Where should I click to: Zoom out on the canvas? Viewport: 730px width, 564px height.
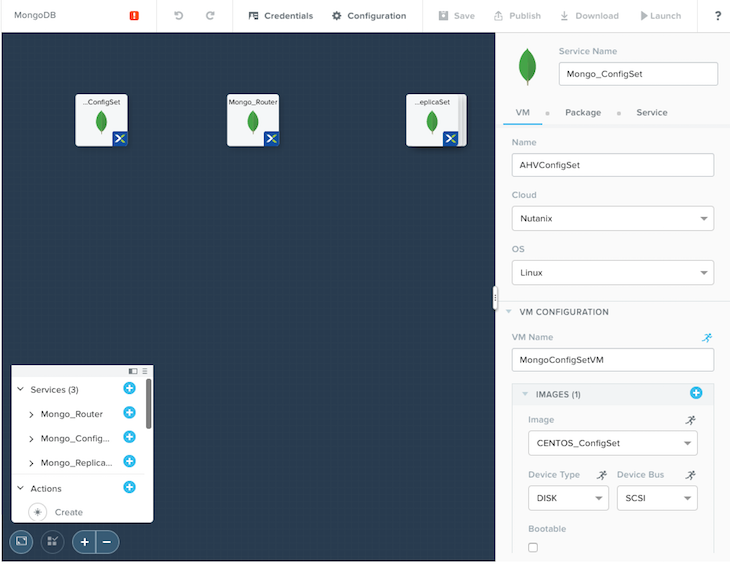point(108,542)
